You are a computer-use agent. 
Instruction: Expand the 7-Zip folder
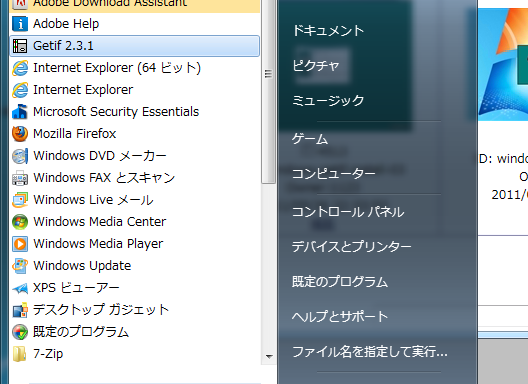(20, 354)
